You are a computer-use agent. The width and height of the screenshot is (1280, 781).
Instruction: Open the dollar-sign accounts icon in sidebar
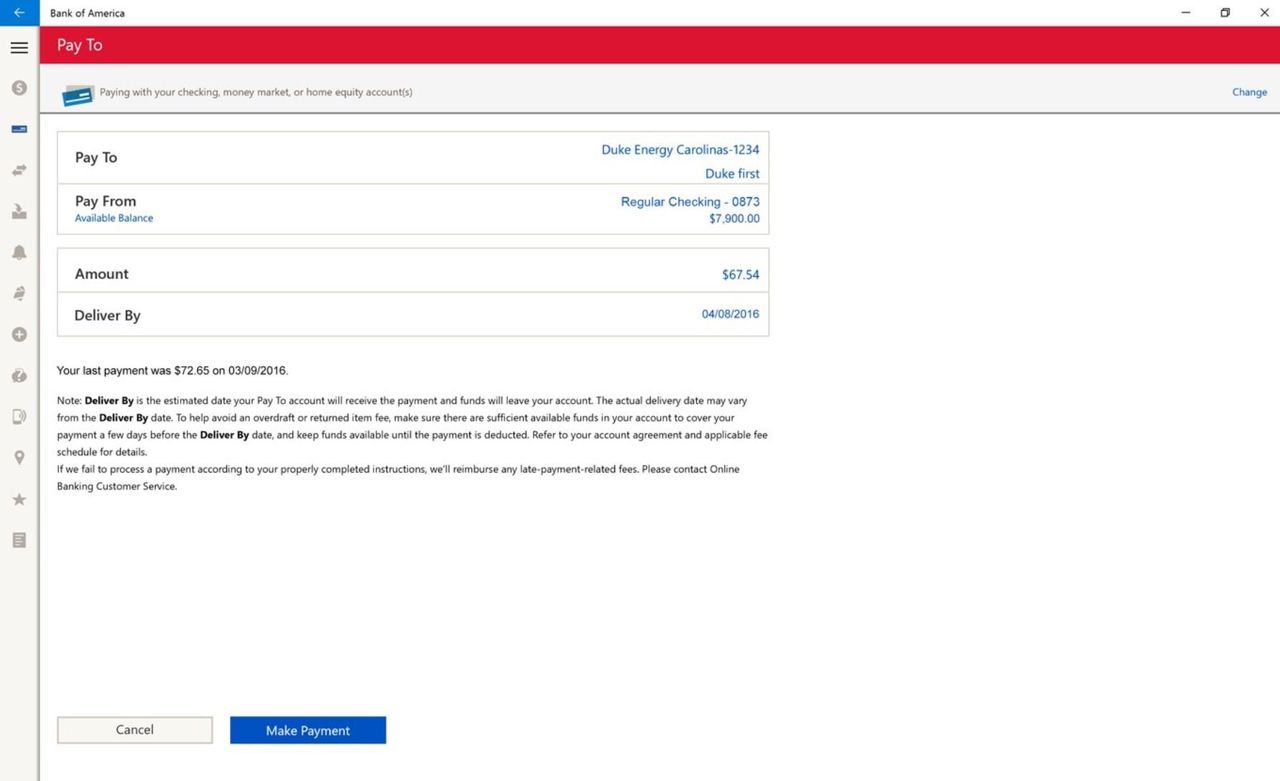tap(19, 88)
